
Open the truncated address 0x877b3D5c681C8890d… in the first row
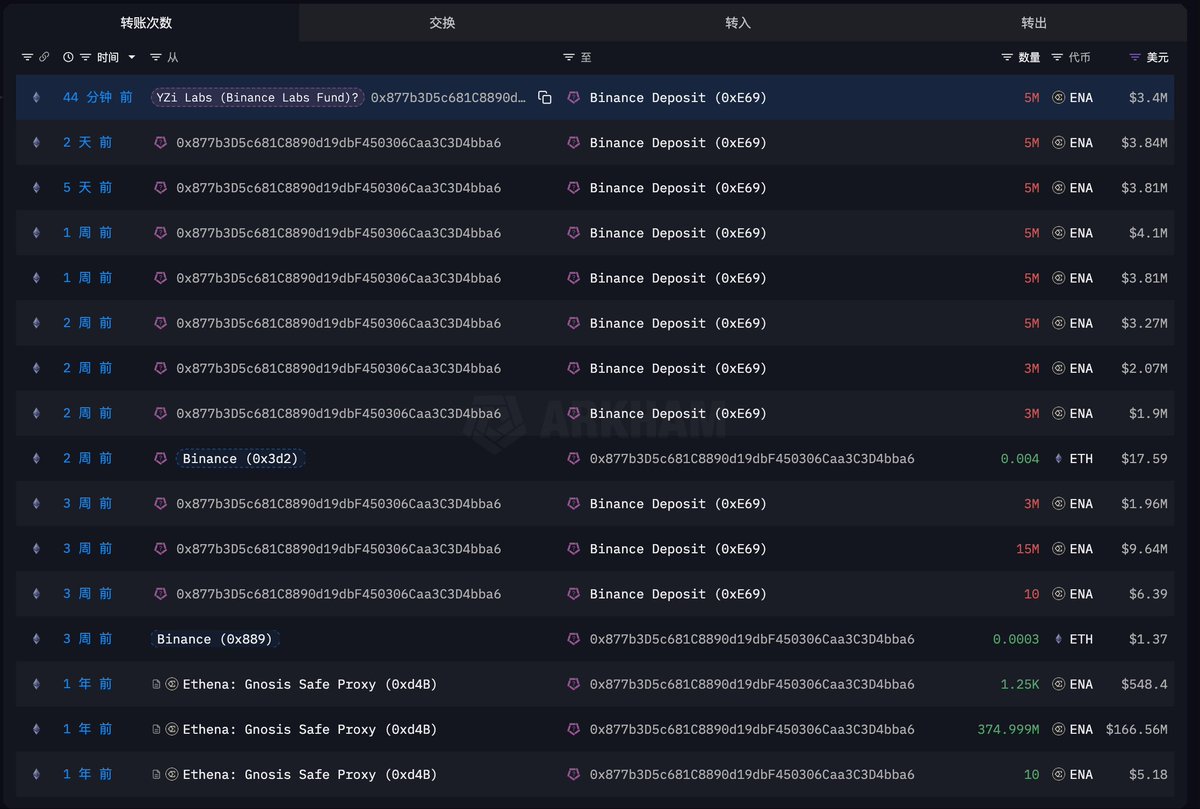point(449,98)
